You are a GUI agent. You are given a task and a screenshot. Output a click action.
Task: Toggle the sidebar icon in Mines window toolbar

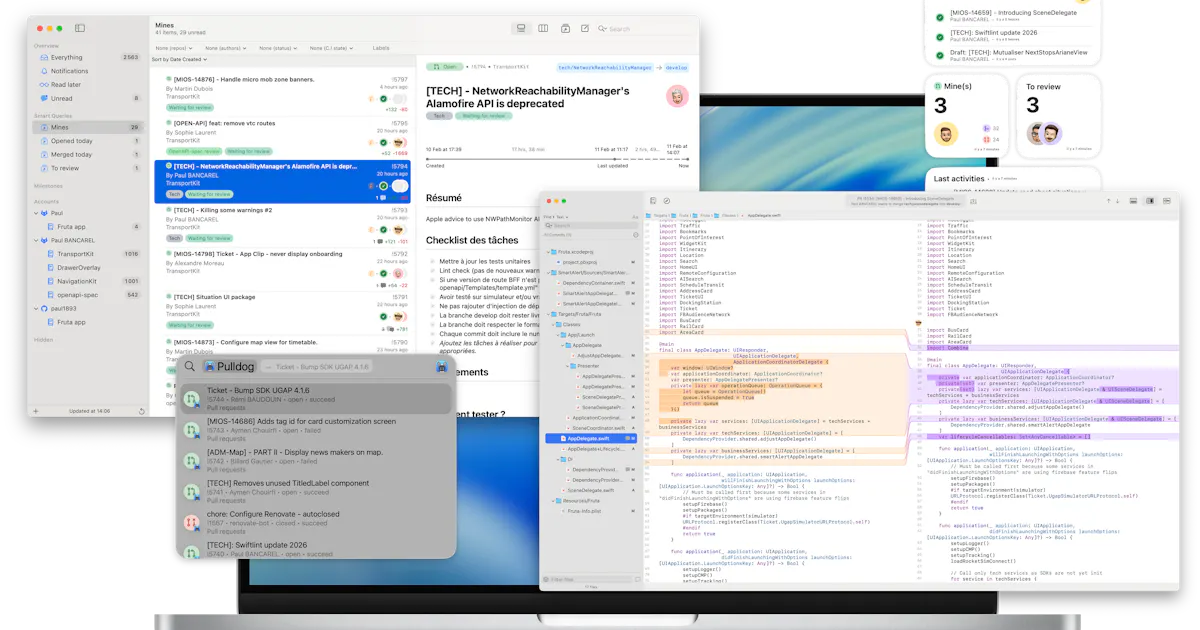pyautogui.click(x=80, y=28)
